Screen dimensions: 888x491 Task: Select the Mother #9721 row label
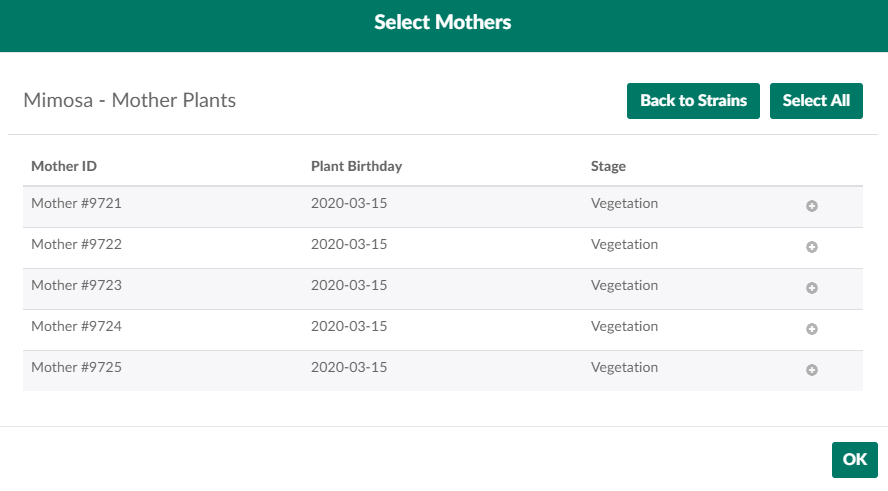(76, 204)
